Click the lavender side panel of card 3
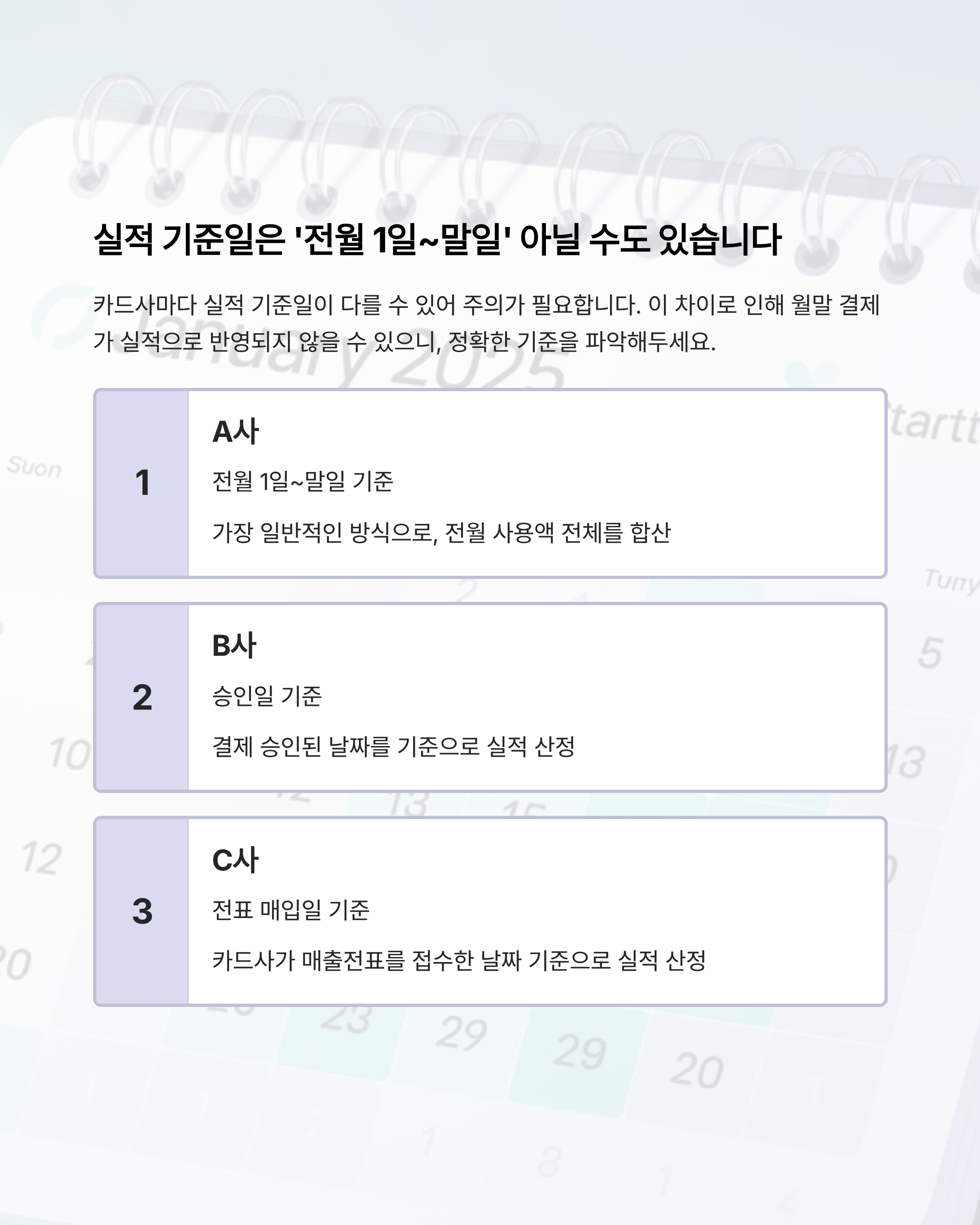Image resolution: width=980 pixels, height=1225 pixels. (x=142, y=912)
